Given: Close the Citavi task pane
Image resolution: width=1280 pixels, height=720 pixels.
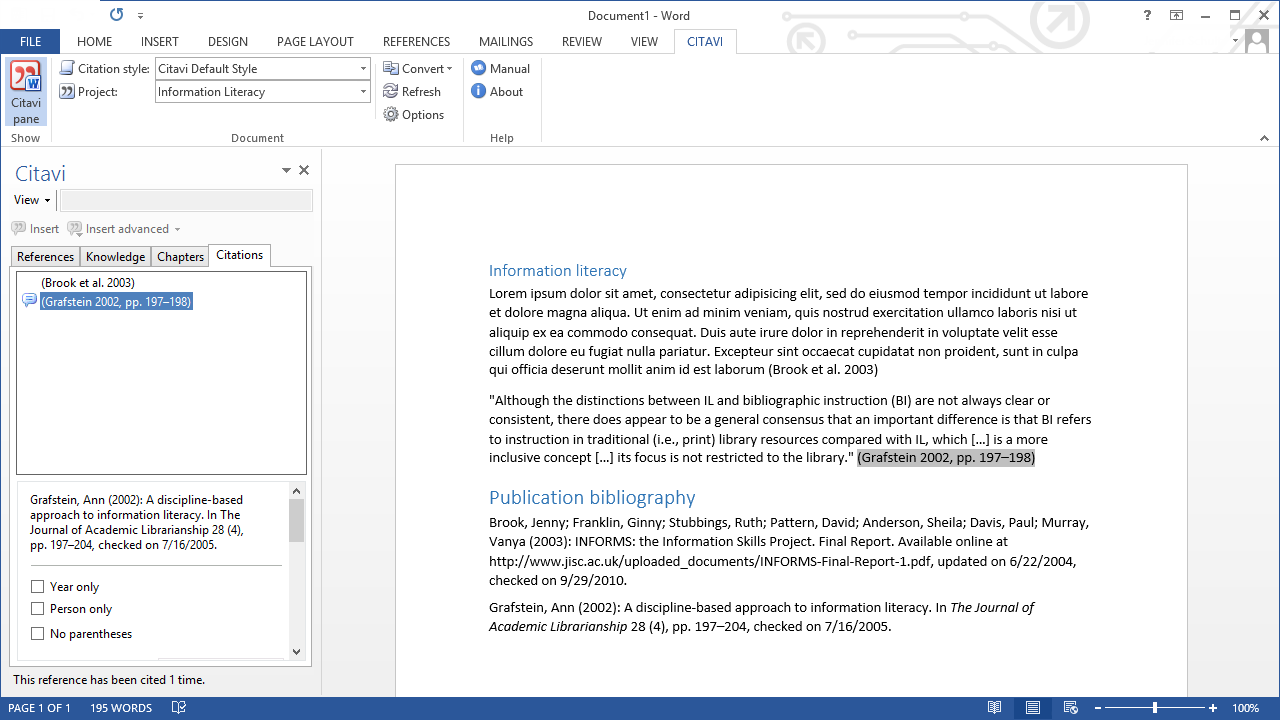Looking at the screenshot, I should pos(304,170).
